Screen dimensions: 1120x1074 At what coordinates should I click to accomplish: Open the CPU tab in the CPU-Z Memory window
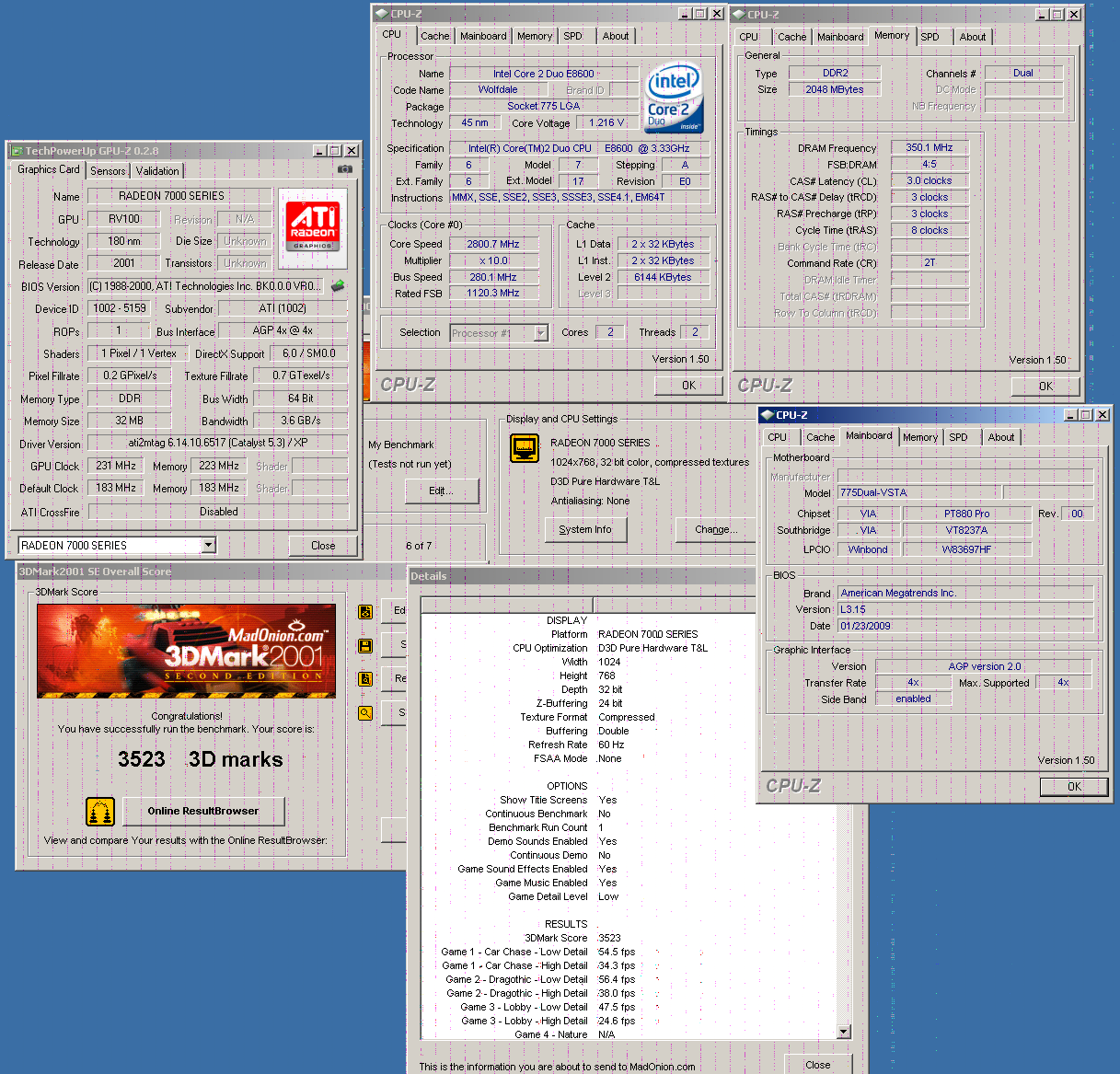[749, 37]
